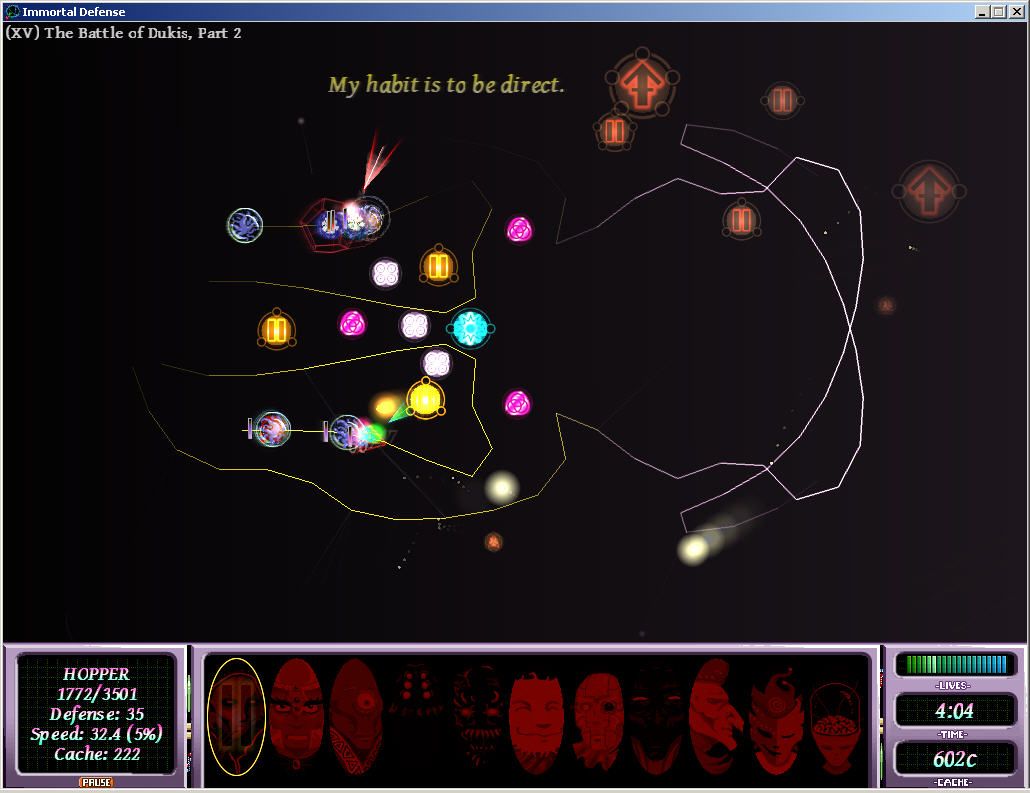1030x793 pixels.
Task: Select the second mask with striped brow
Action: [296, 714]
